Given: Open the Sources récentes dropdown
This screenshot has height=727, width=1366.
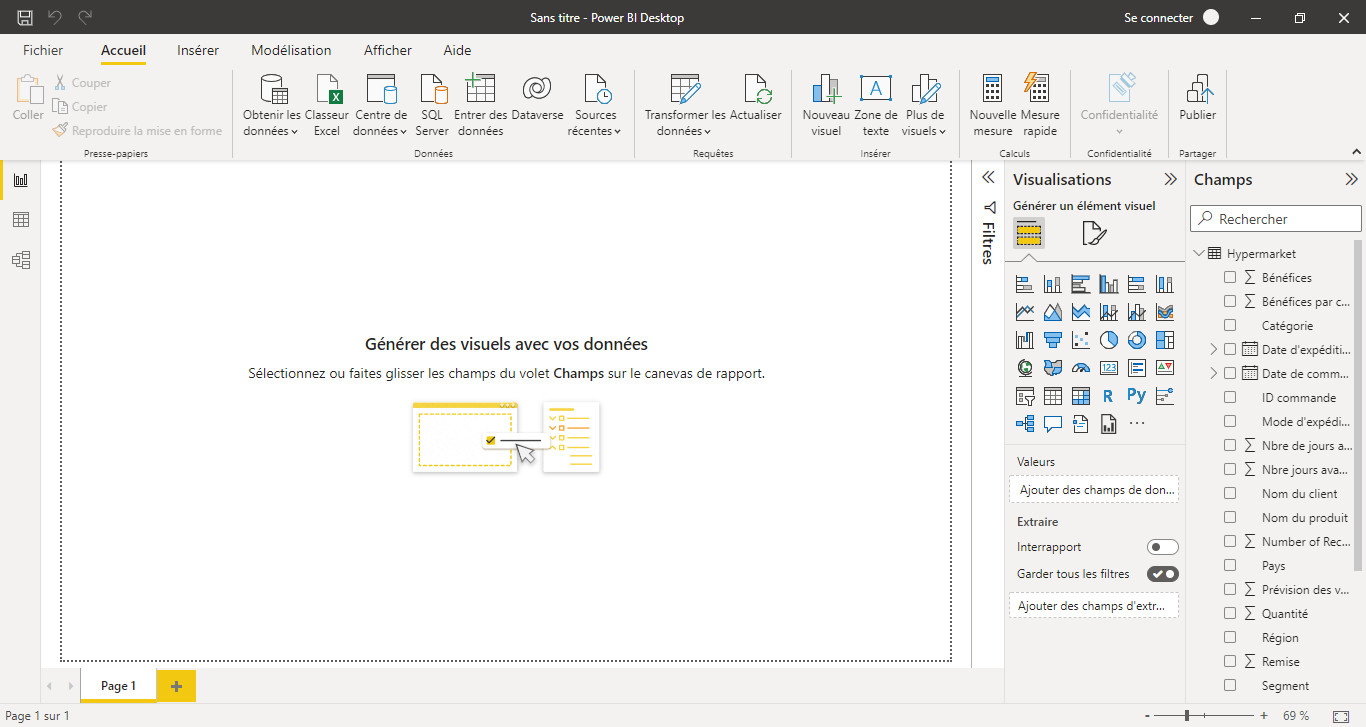Looking at the screenshot, I should click(x=595, y=104).
